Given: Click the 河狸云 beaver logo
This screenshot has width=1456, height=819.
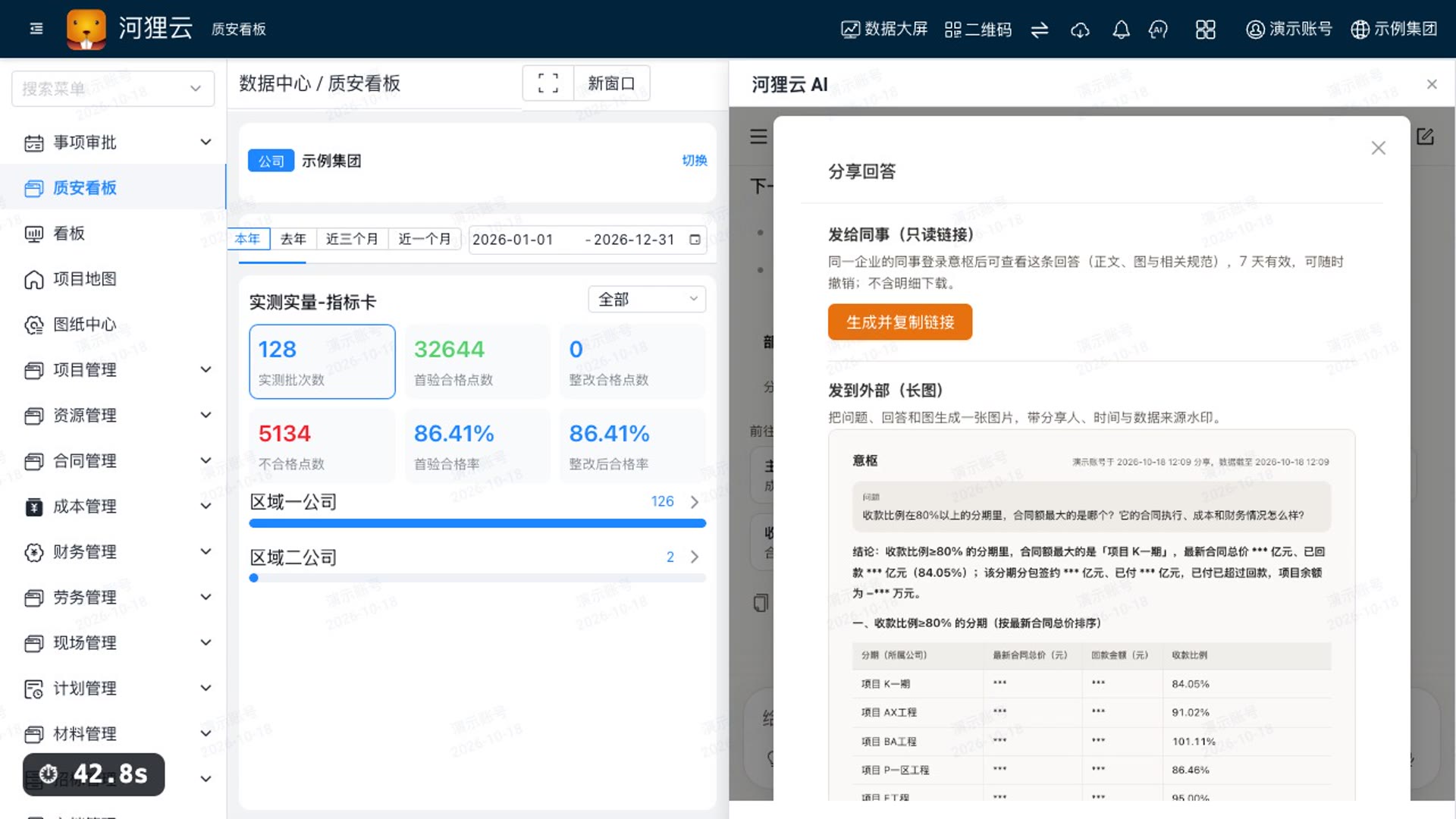Looking at the screenshot, I should (x=86, y=29).
